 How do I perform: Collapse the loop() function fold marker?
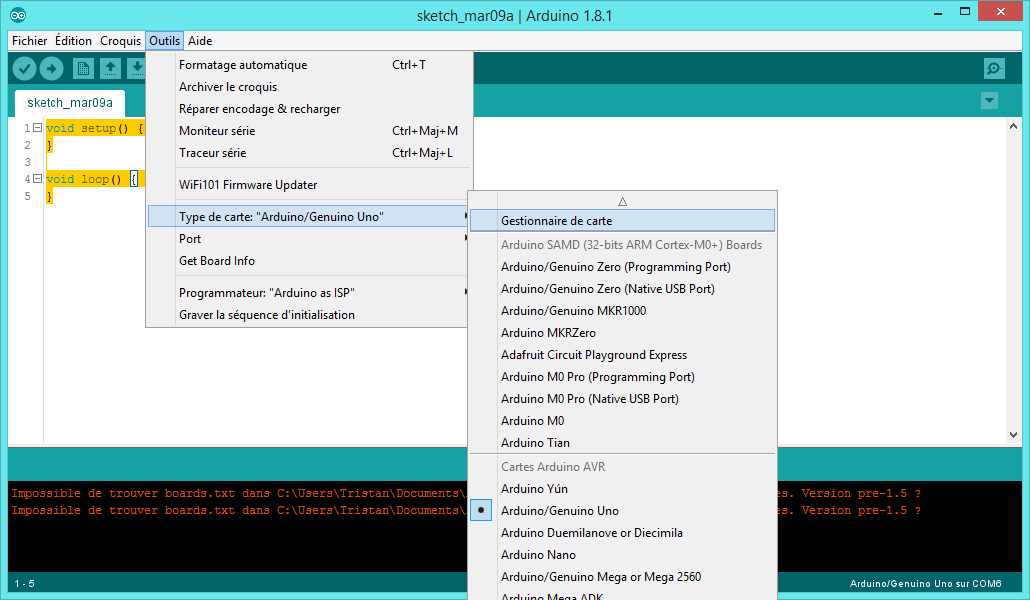point(37,179)
